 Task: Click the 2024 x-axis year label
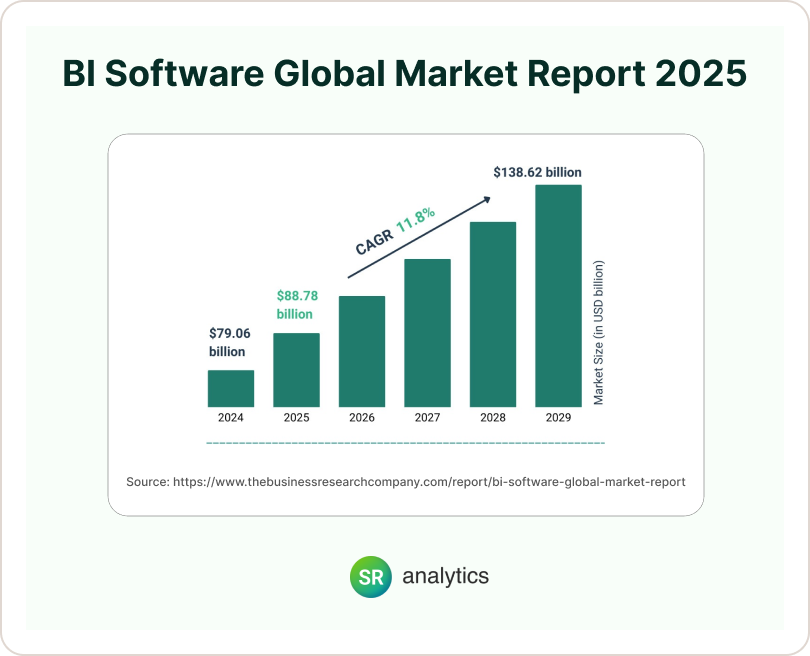[231, 418]
